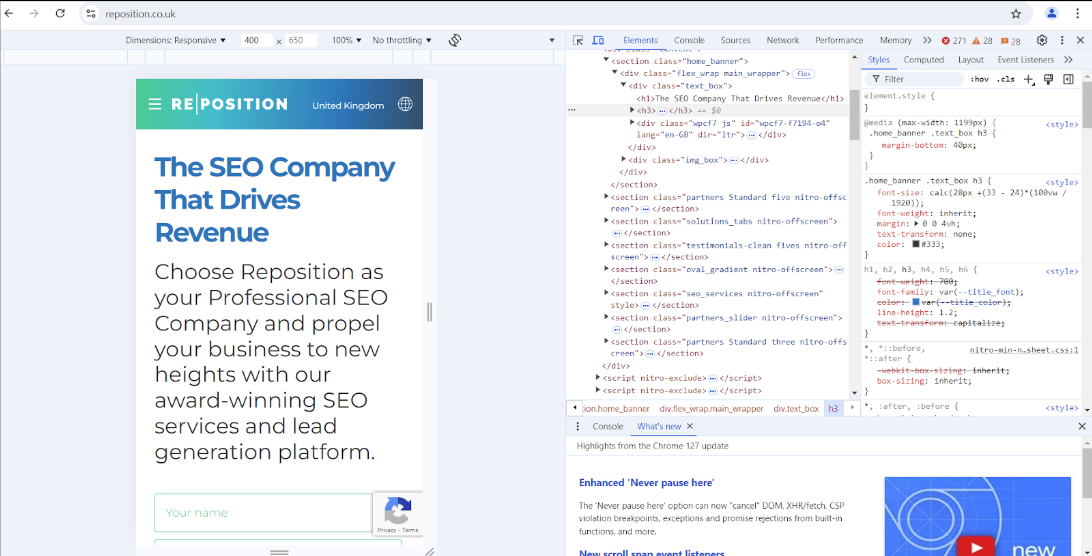Image resolution: width=1092 pixels, height=556 pixels.
Task: Expand the wpcf7 js div node
Action: pos(632,122)
